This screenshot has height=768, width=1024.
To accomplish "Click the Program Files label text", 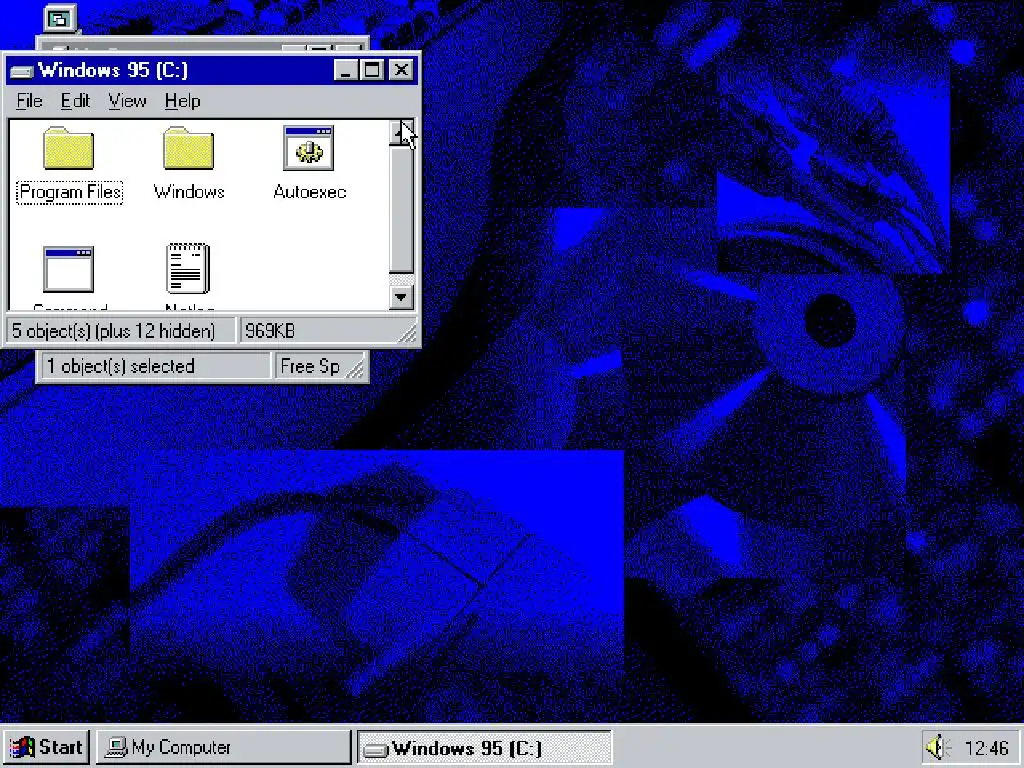I will click(x=70, y=192).
